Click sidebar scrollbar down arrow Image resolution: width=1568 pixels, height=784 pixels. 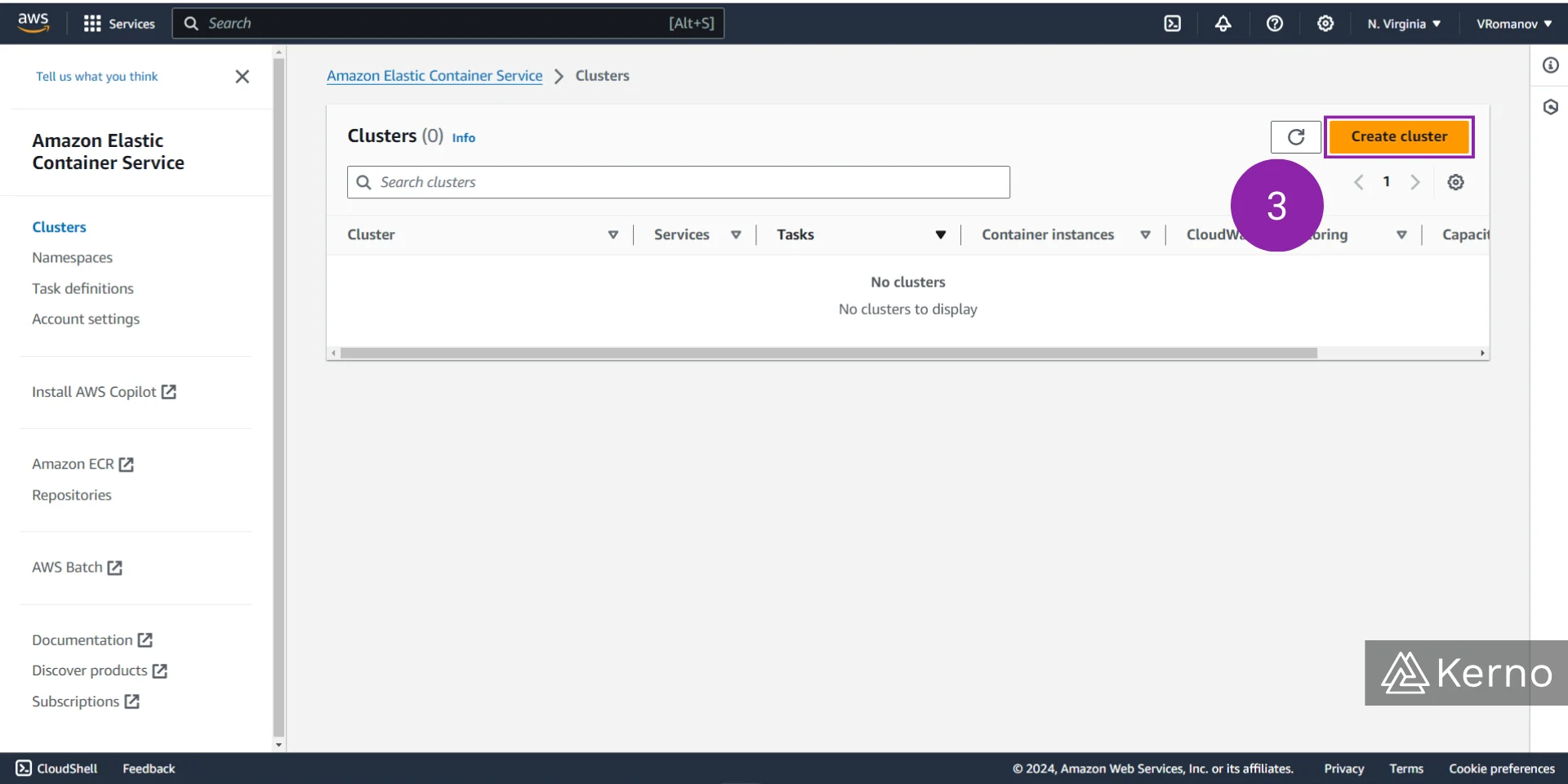[278, 745]
